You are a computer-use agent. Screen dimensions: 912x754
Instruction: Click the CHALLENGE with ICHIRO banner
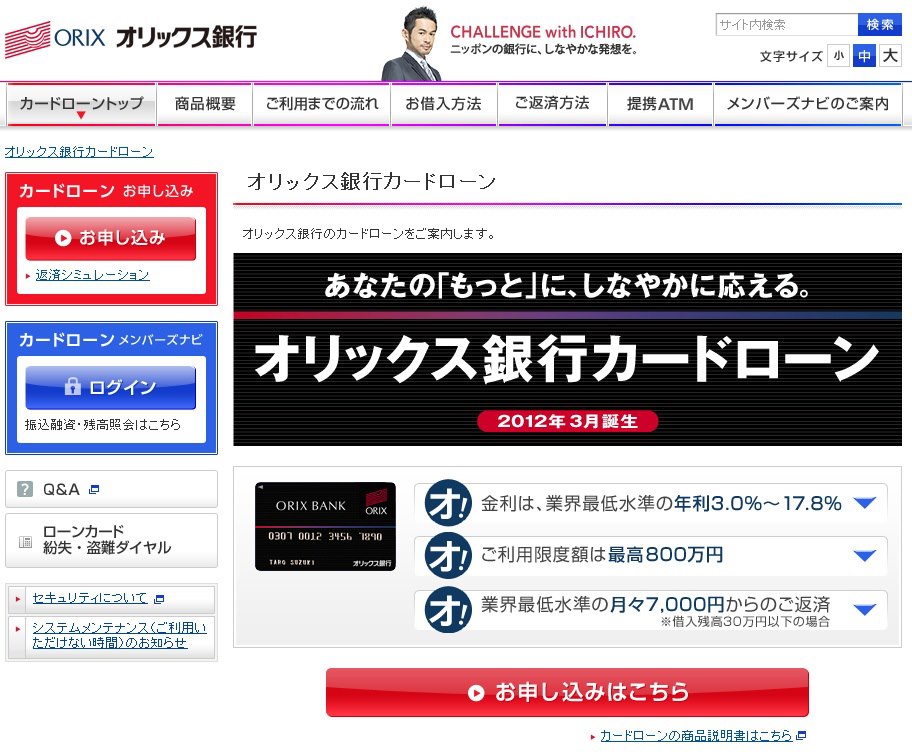(509, 44)
